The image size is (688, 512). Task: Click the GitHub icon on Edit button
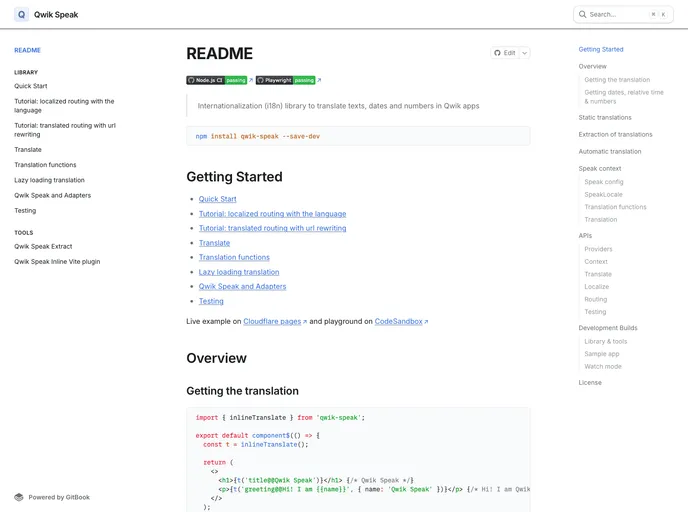pos(497,53)
